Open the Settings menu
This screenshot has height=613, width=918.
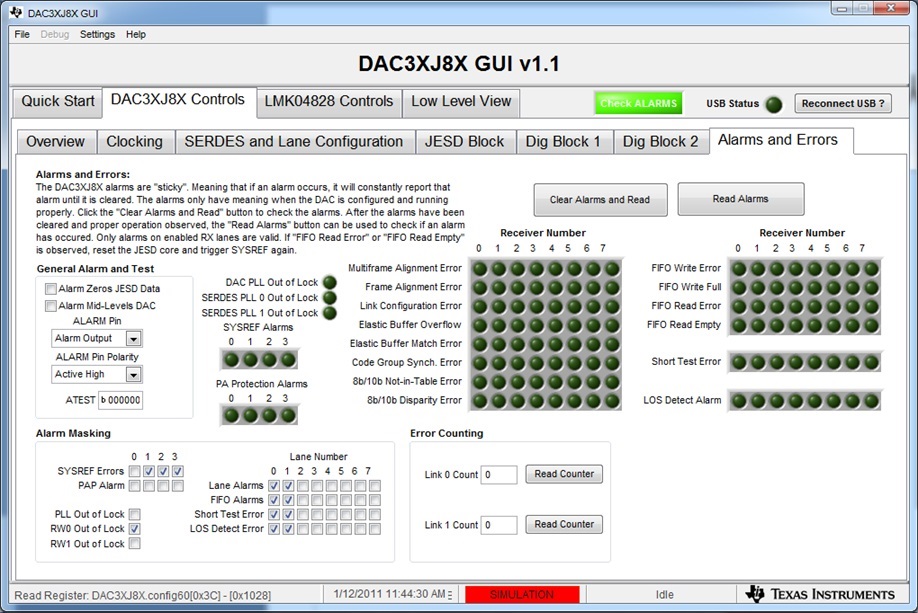(97, 35)
